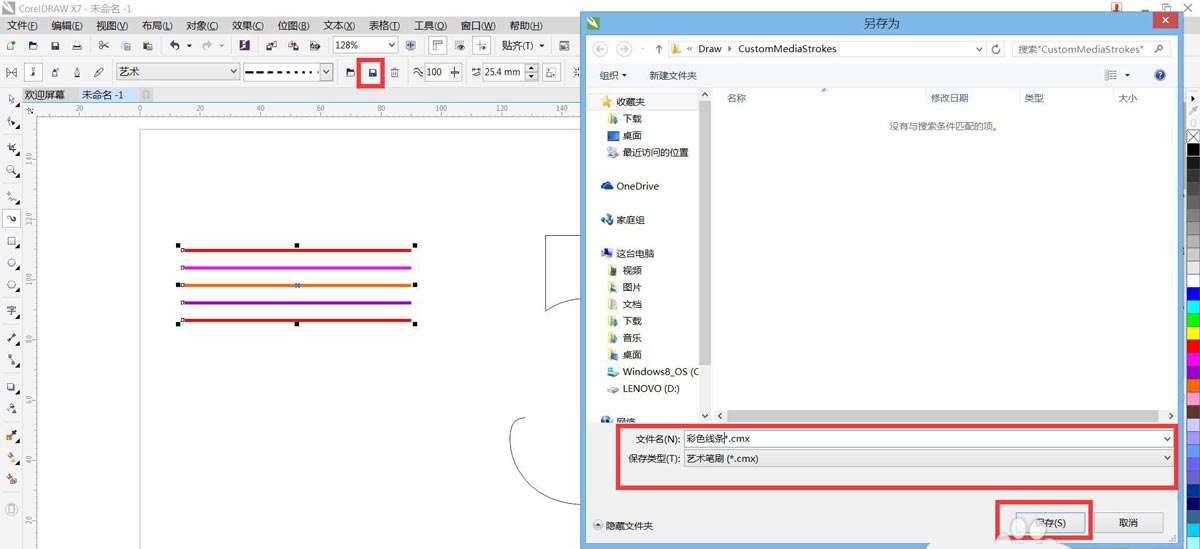The image size is (1200, 549).
Task: Switch to the 欢迎屏幕 tab
Action: point(45,95)
